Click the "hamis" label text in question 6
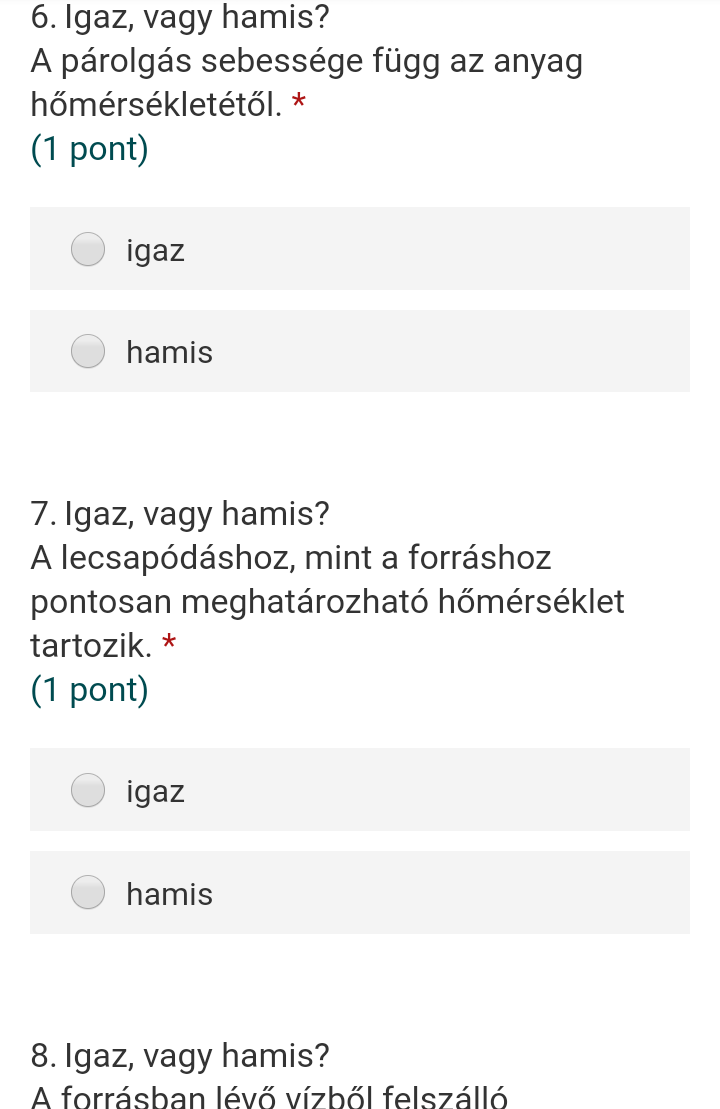Viewport: 720px width, 1109px height. (x=170, y=353)
